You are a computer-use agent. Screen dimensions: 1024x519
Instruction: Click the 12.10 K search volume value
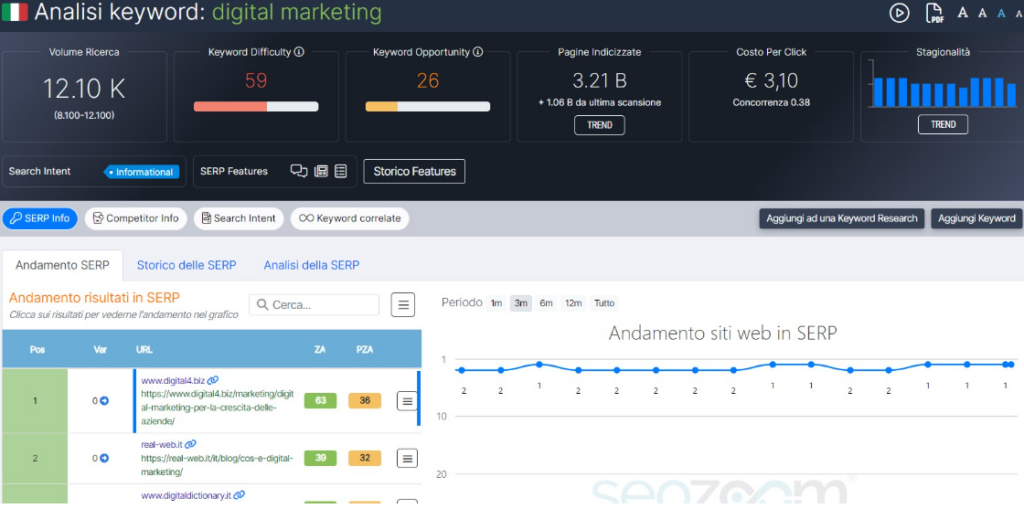84,89
